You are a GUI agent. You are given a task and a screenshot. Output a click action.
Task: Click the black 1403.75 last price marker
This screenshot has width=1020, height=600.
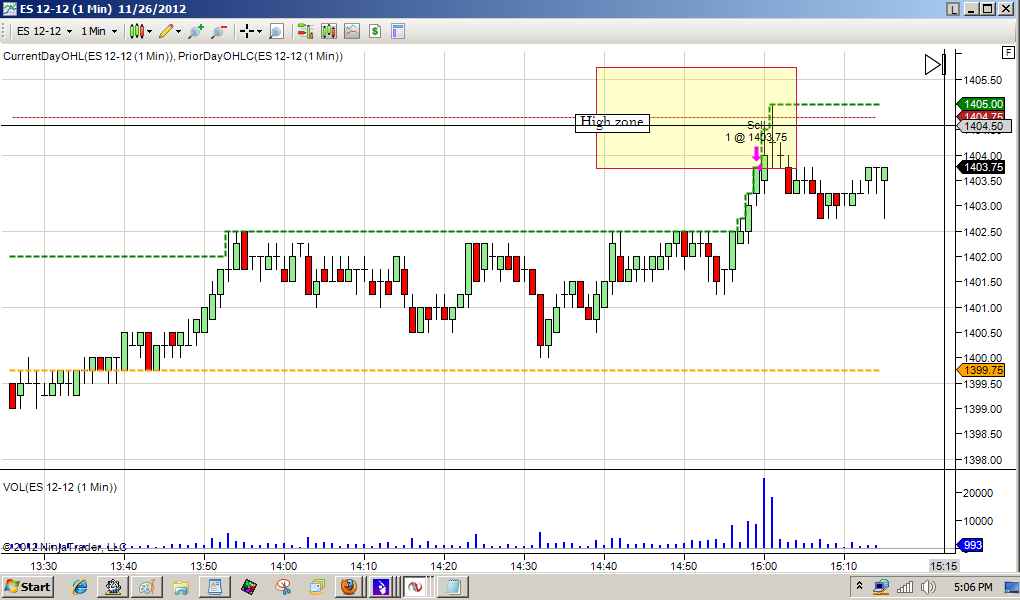click(x=981, y=167)
